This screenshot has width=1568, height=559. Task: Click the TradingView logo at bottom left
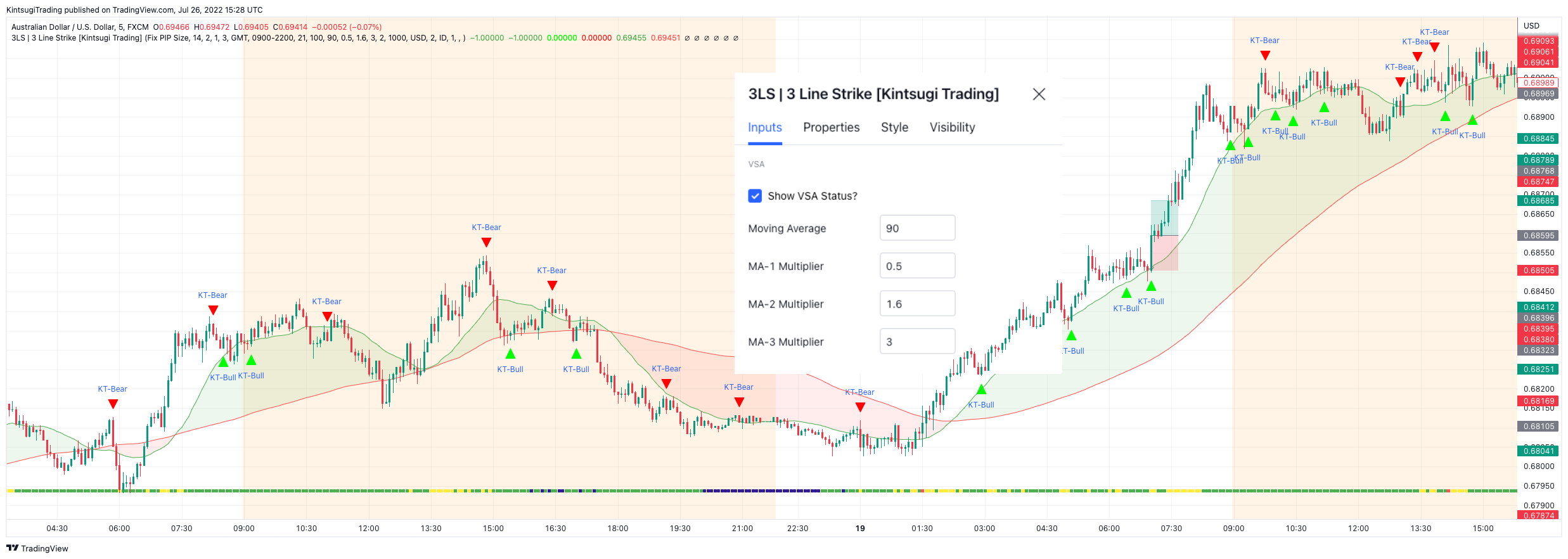37,548
